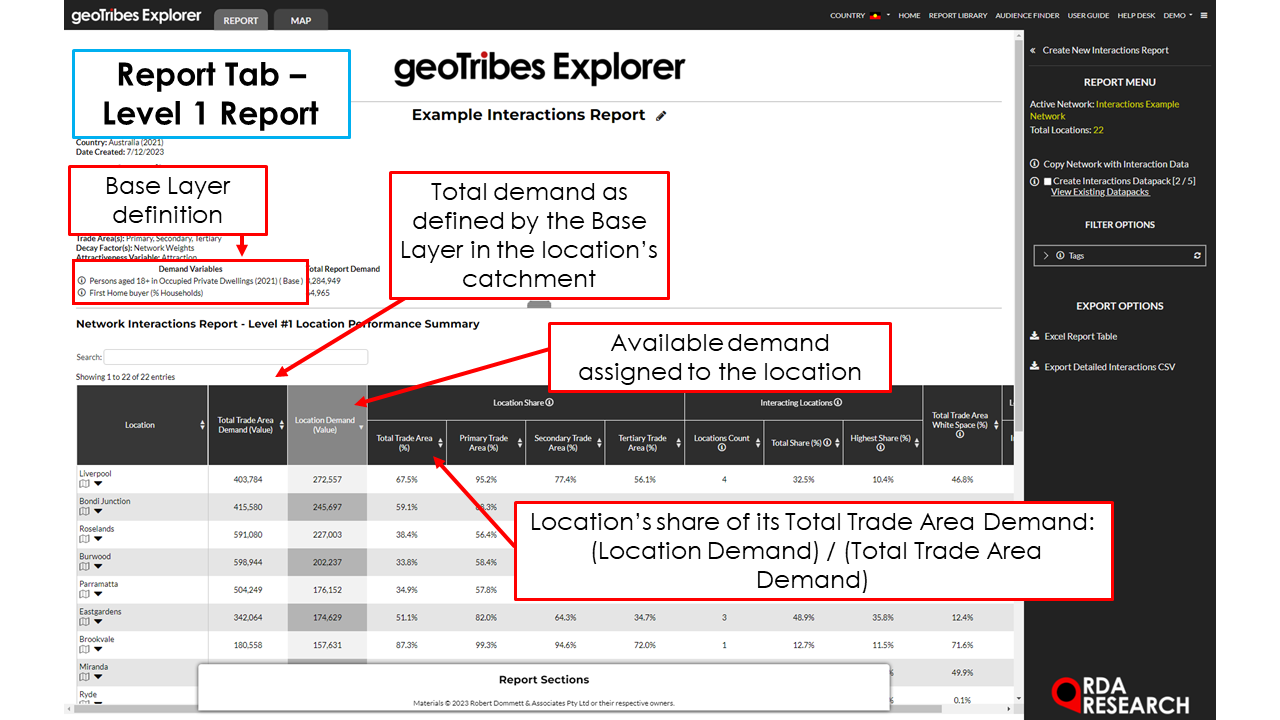Expand Roselands row dropdown arrow
Image resolution: width=1280 pixels, height=720 pixels.
pos(98,539)
